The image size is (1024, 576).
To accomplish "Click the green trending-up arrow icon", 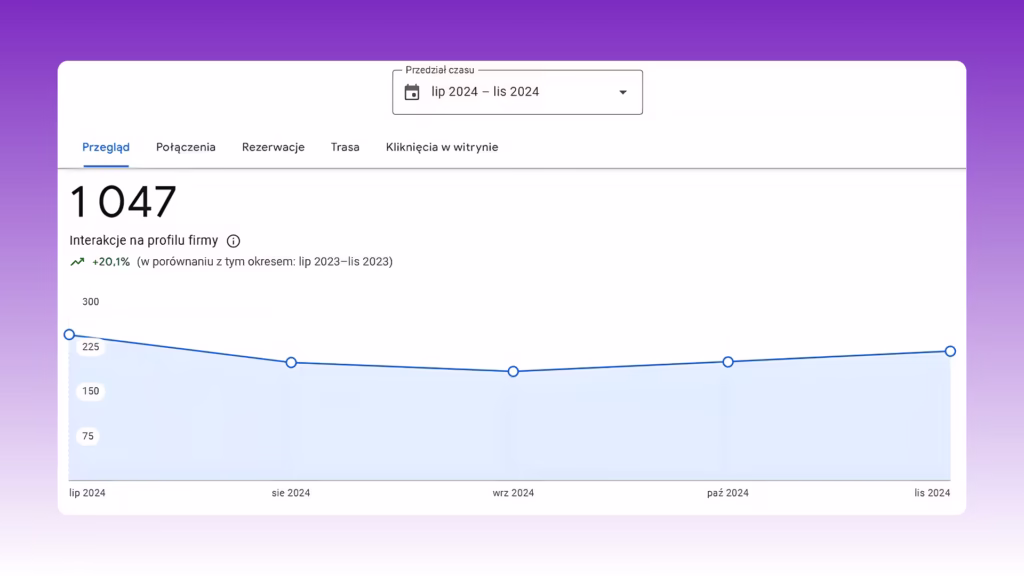I will point(77,262).
